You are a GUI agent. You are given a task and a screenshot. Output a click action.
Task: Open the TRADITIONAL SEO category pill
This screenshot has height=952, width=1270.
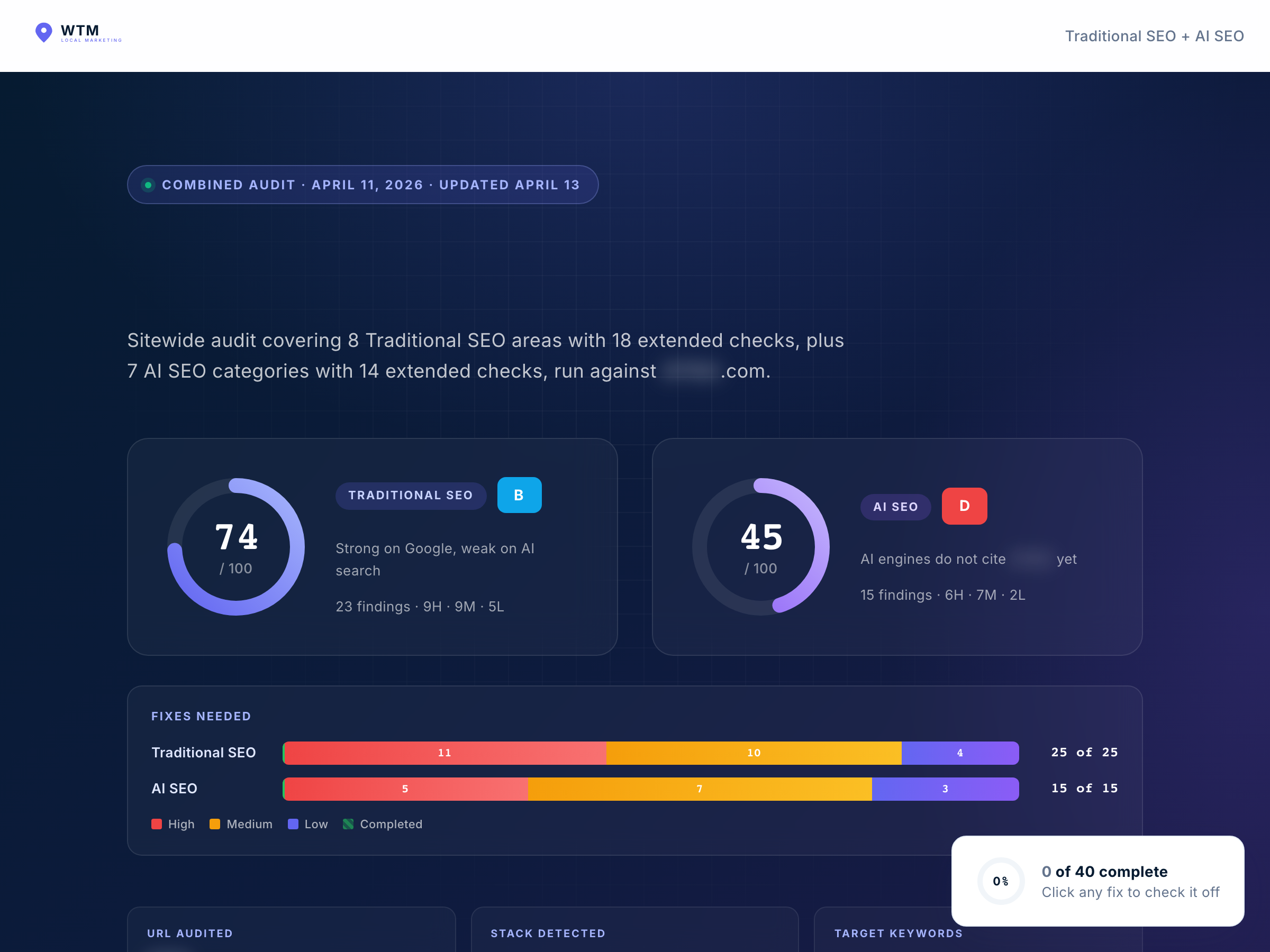tap(411, 495)
